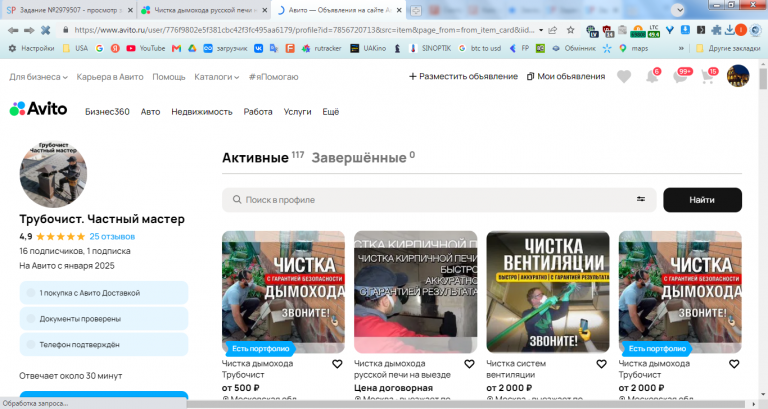Go back using the browser back arrow
The width and height of the screenshot is (768, 409).
[x=13, y=30]
